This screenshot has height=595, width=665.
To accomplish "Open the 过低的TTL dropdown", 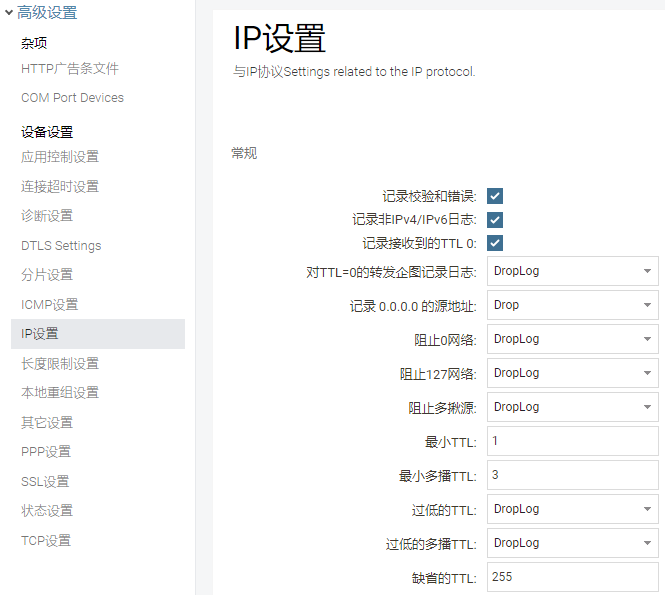I will [573, 509].
